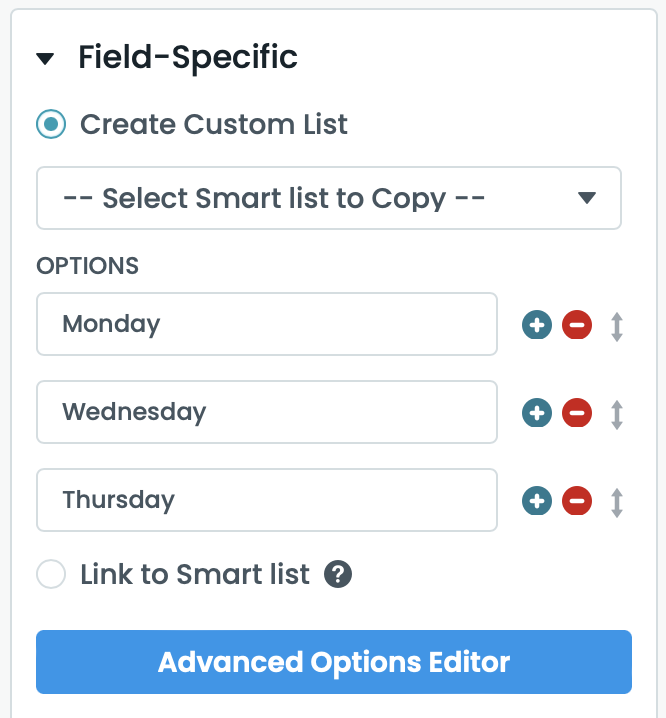Click the reorder arrows beside Thursday

tap(617, 502)
